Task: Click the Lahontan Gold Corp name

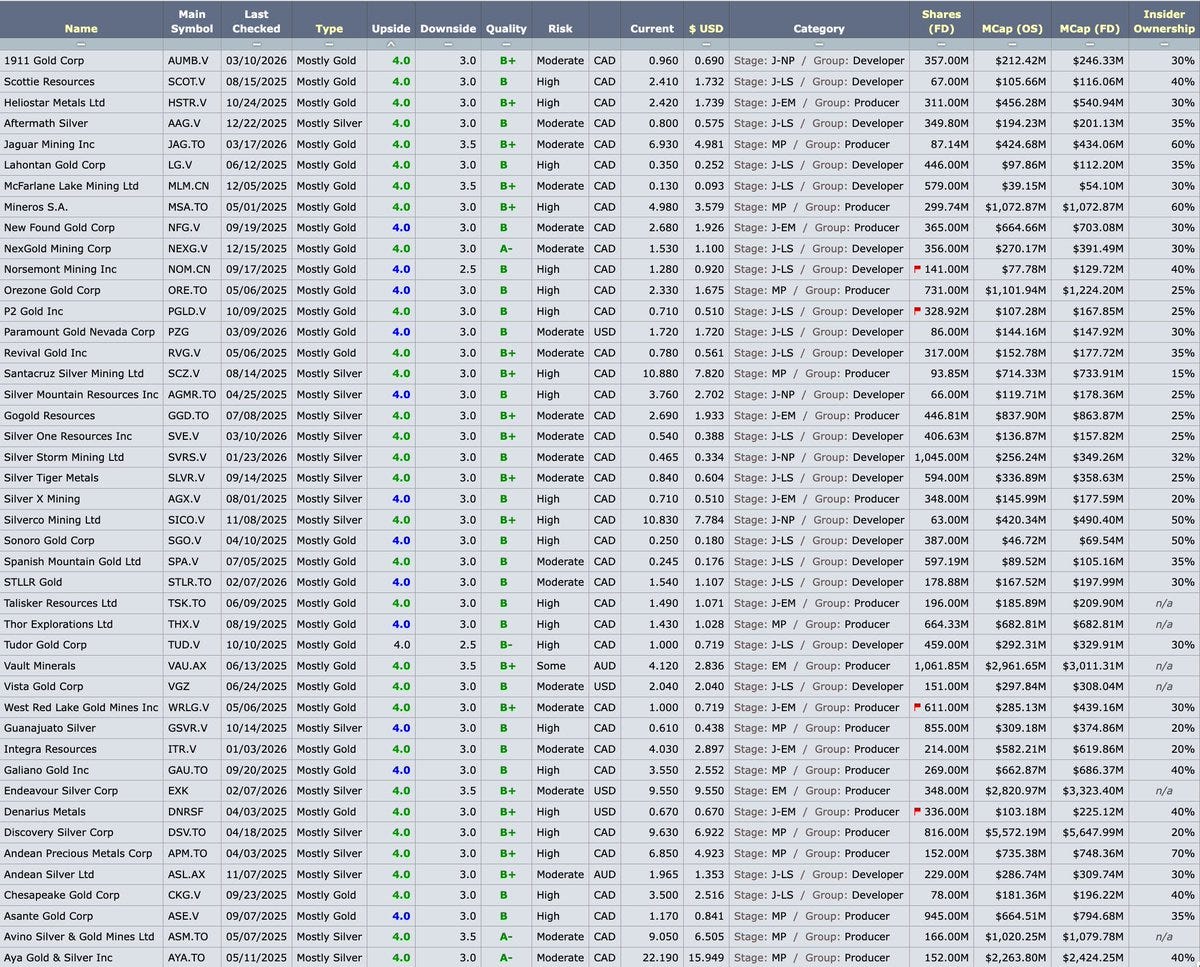Action: tap(54, 165)
